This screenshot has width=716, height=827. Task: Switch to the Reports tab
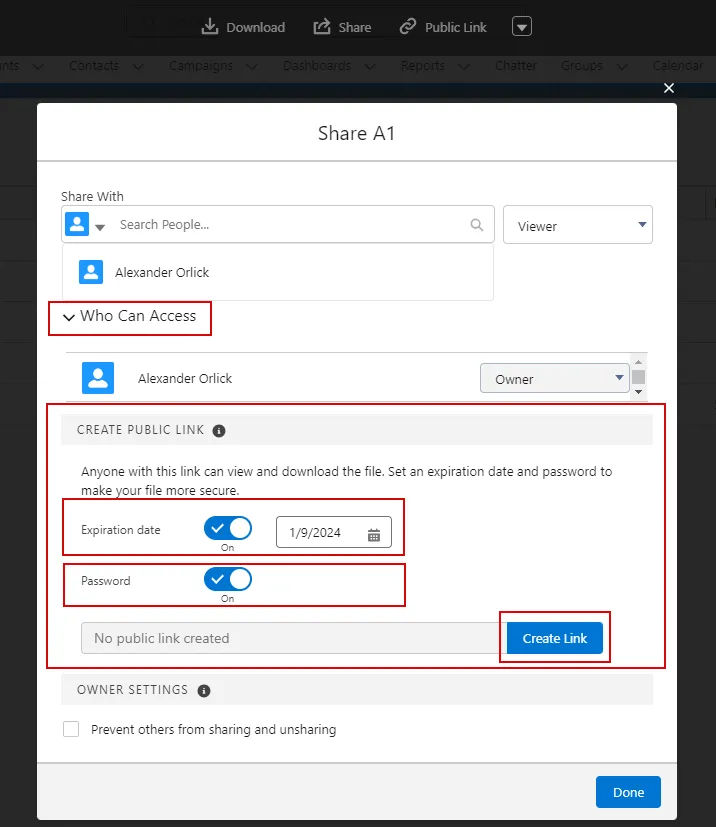click(x=424, y=66)
